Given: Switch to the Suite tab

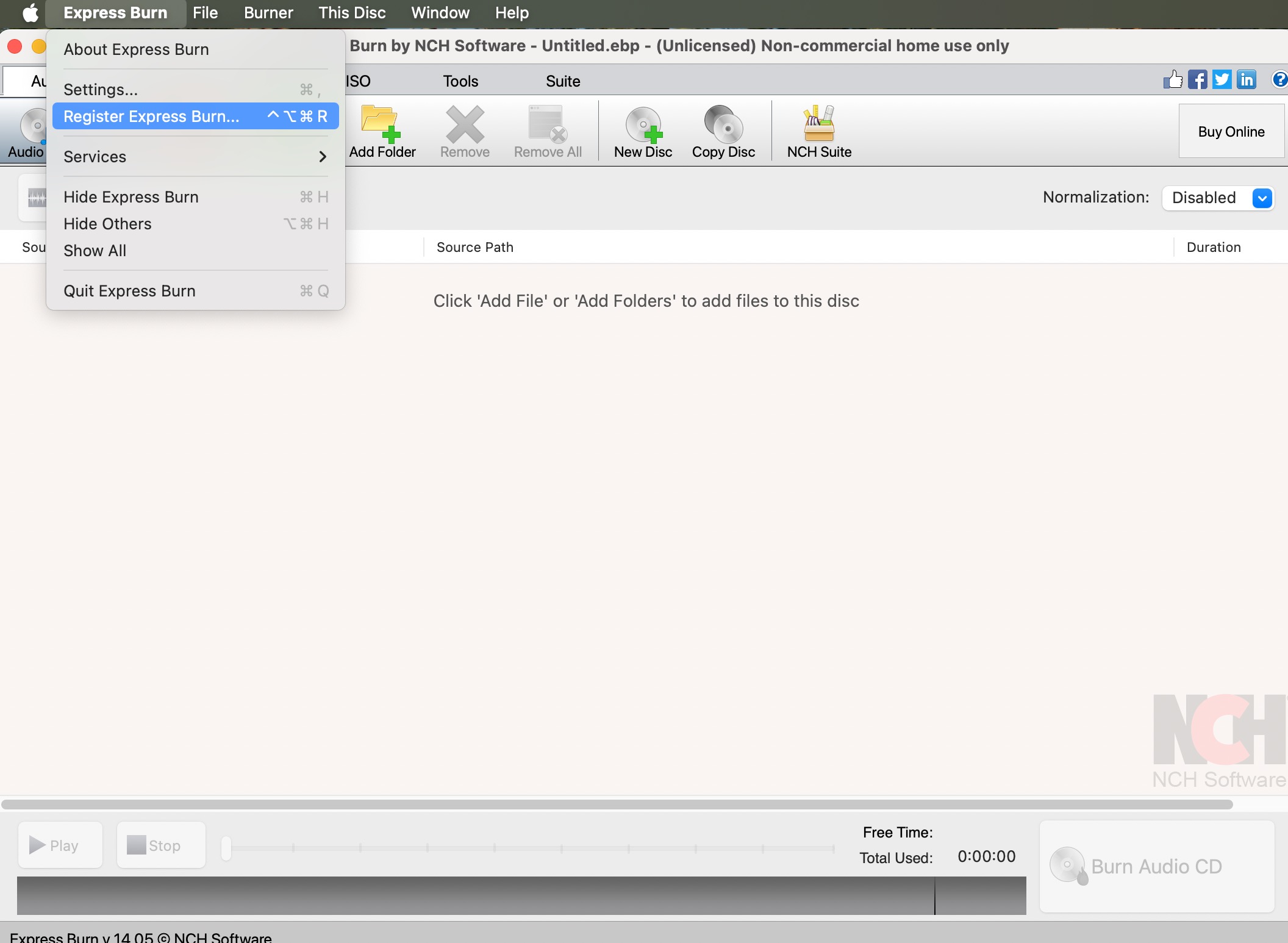Looking at the screenshot, I should coord(562,81).
